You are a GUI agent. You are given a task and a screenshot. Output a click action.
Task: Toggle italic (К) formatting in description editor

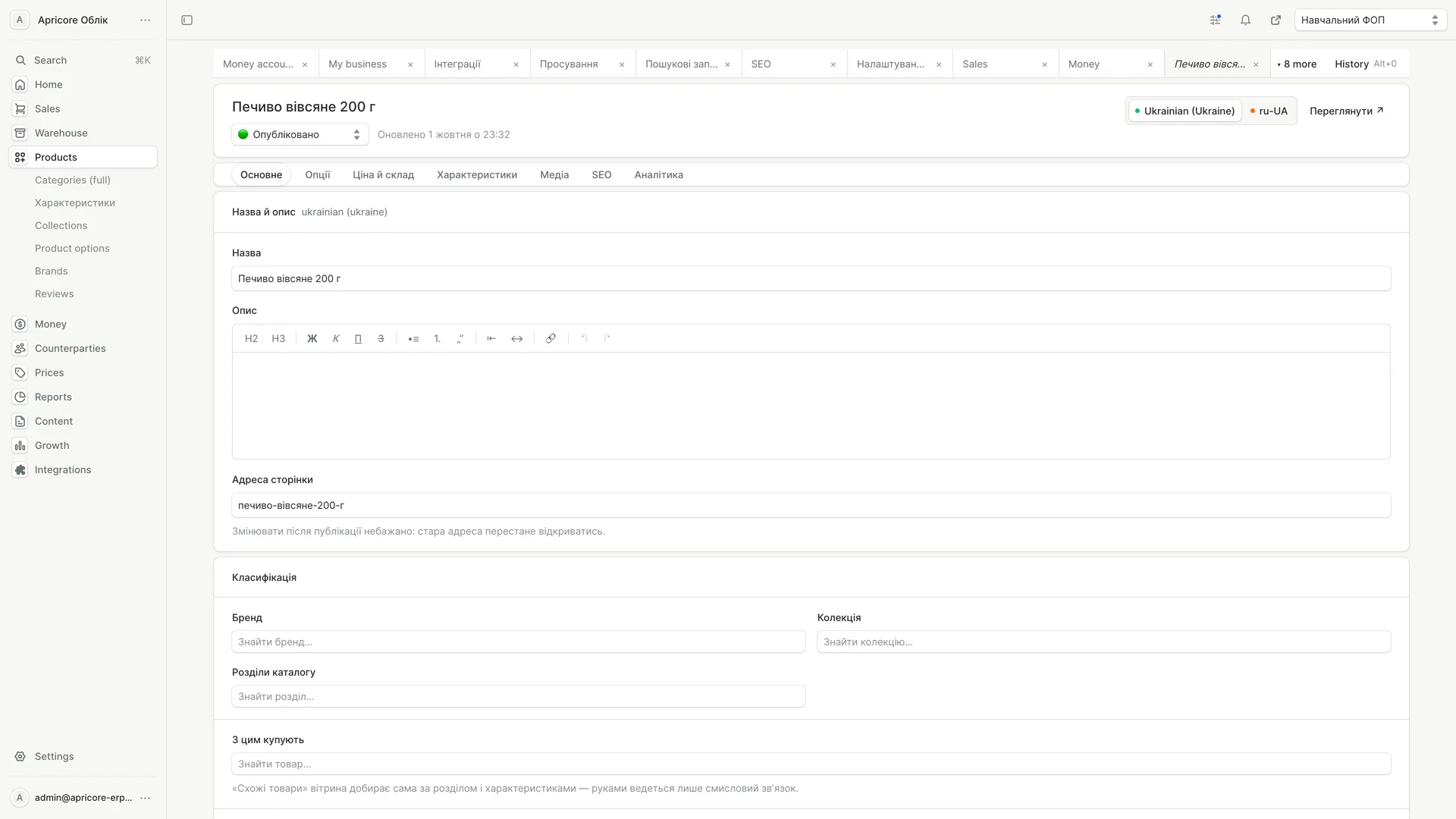[336, 339]
